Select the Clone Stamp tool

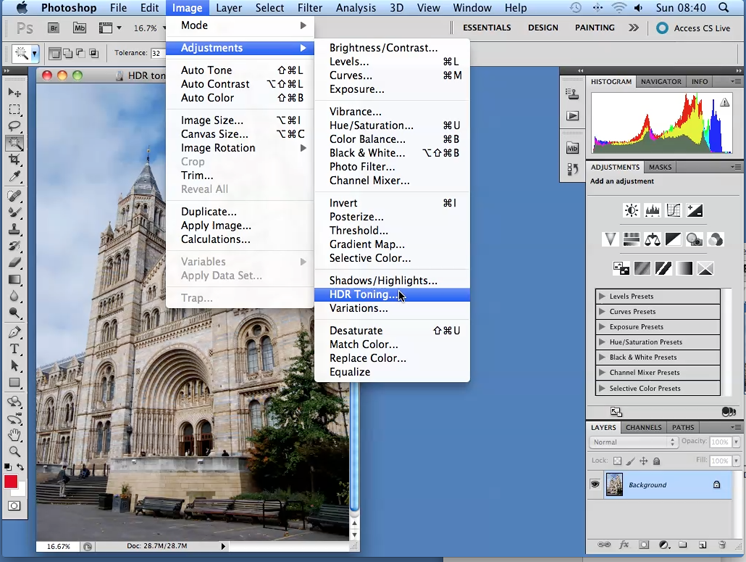pyautogui.click(x=14, y=229)
